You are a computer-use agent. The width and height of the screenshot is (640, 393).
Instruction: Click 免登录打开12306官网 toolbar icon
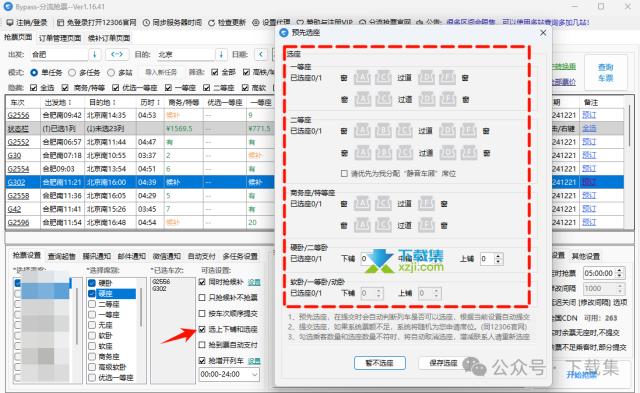[x=60, y=22]
